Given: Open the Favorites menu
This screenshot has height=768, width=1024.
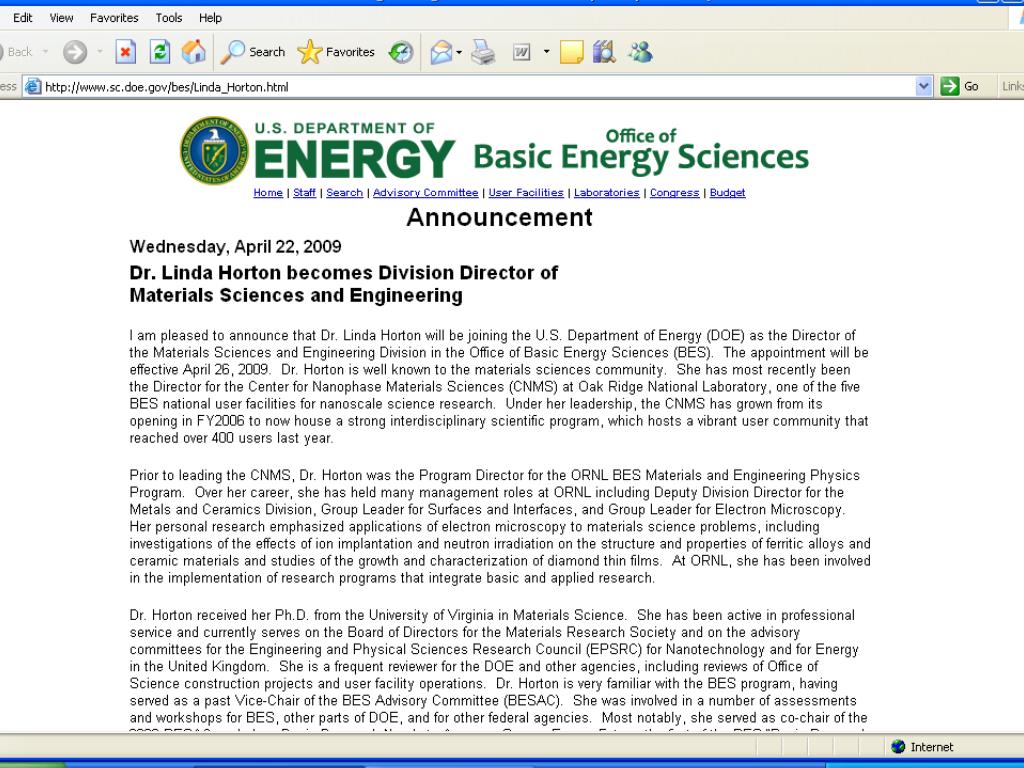Looking at the screenshot, I should pyautogui.click(x=114, y=18).
